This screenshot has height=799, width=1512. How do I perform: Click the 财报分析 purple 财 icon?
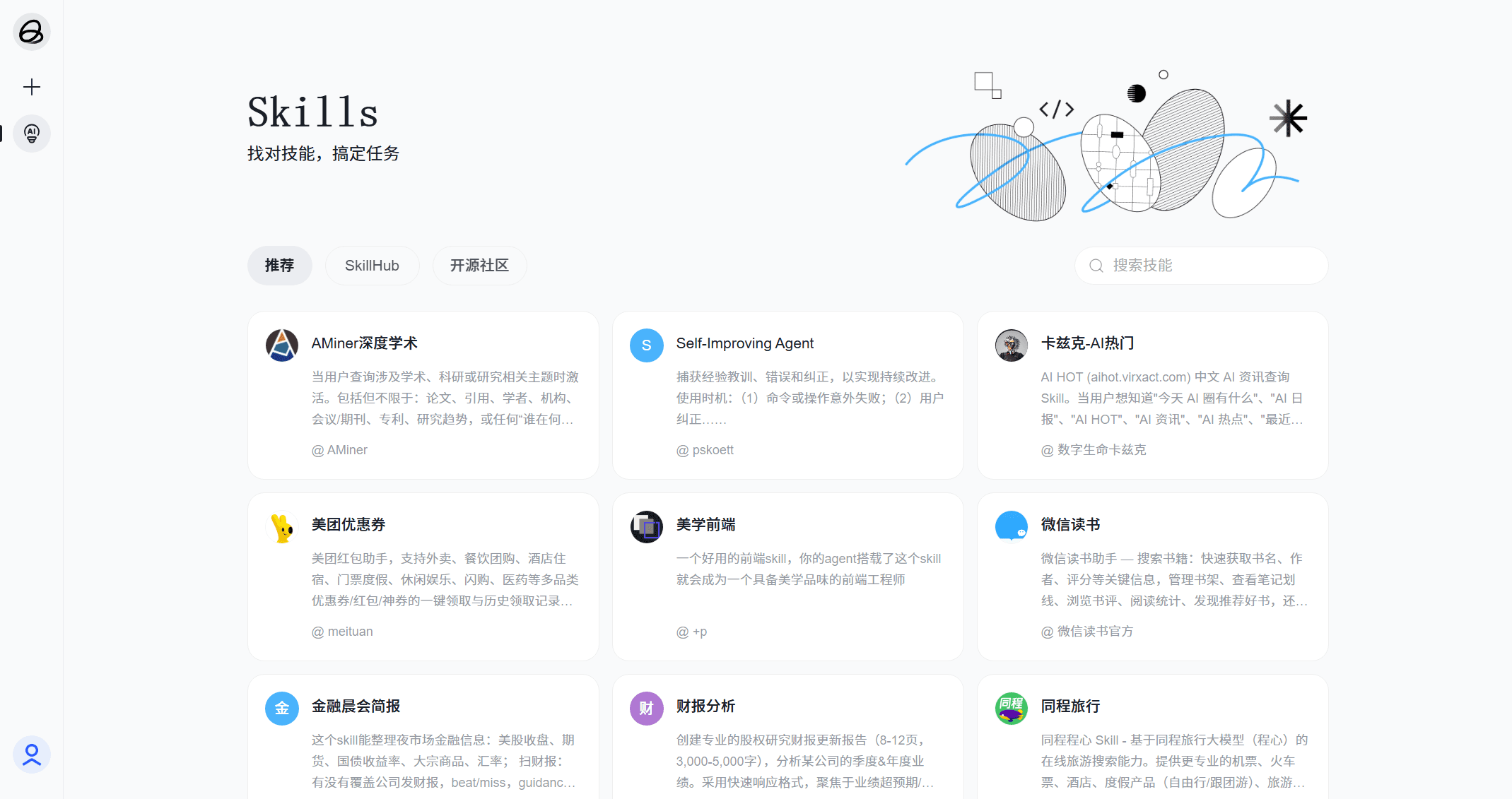(x=647, y=709)
